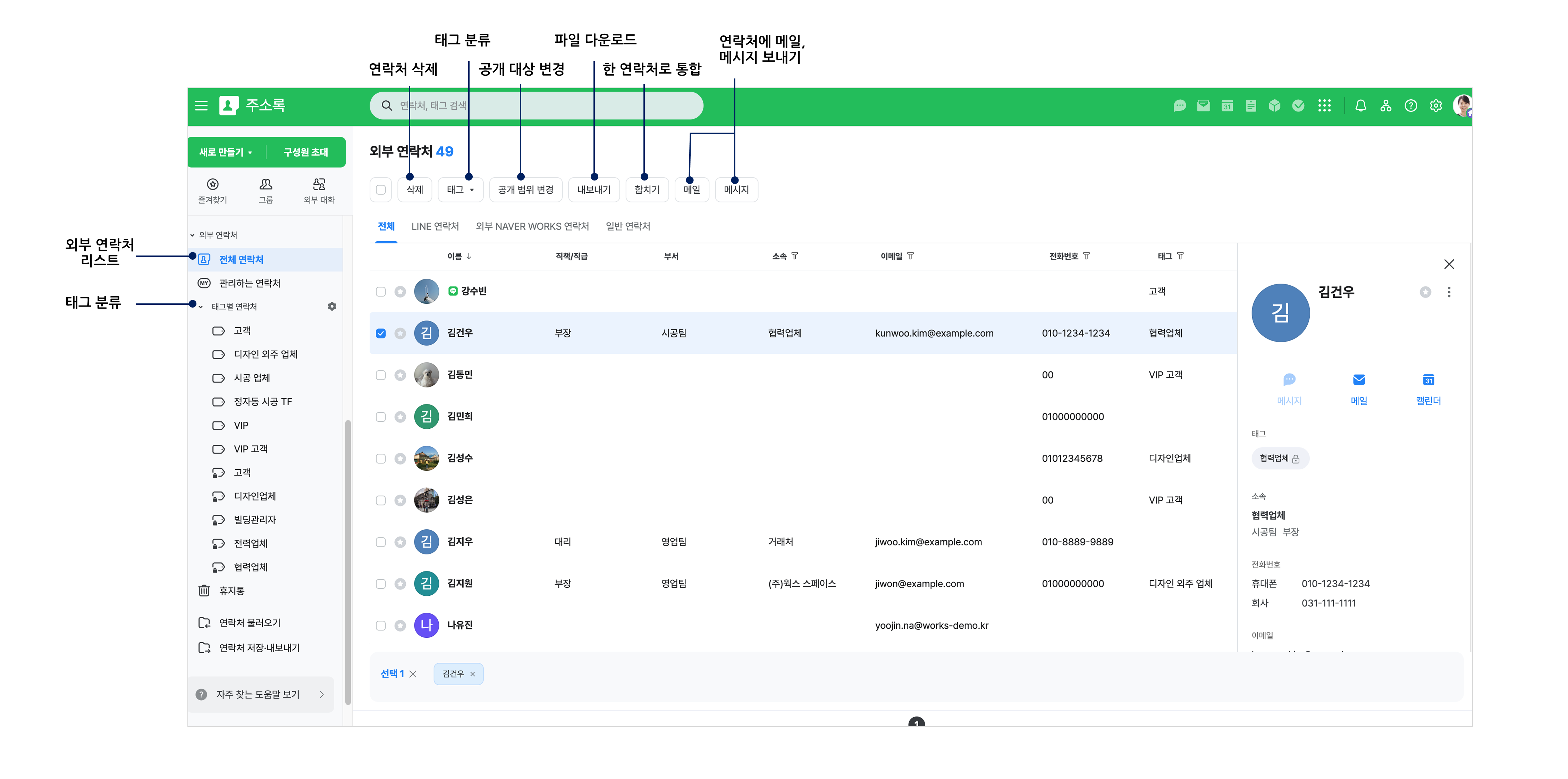Switch to the 일반 연락처 tab
Screen dimensions: 1568x779
(x=627, y=226)
